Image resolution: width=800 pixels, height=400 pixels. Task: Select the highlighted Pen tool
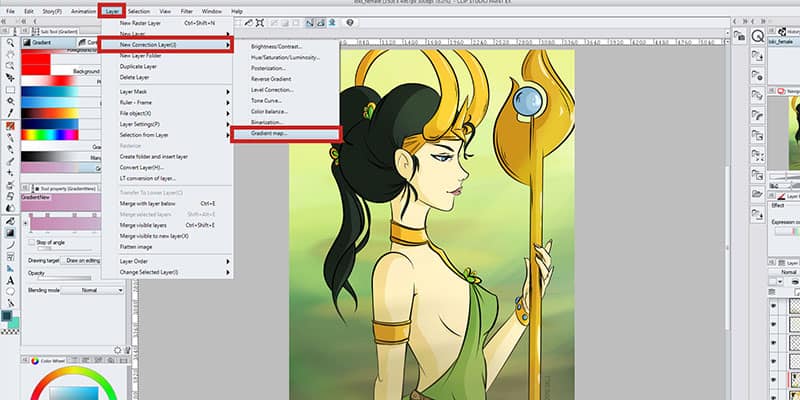point(10,126)
